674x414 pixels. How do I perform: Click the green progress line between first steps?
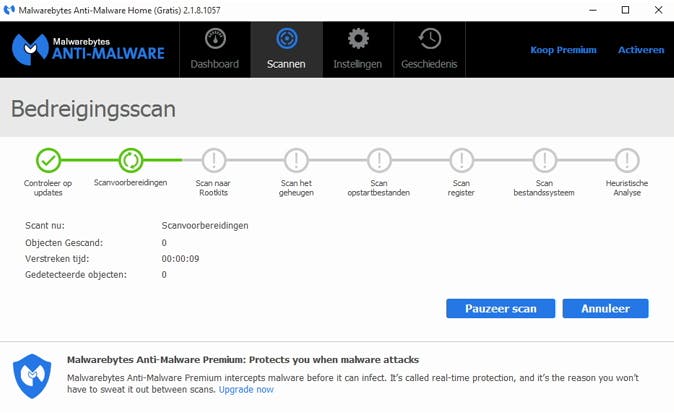click(90, 160)
